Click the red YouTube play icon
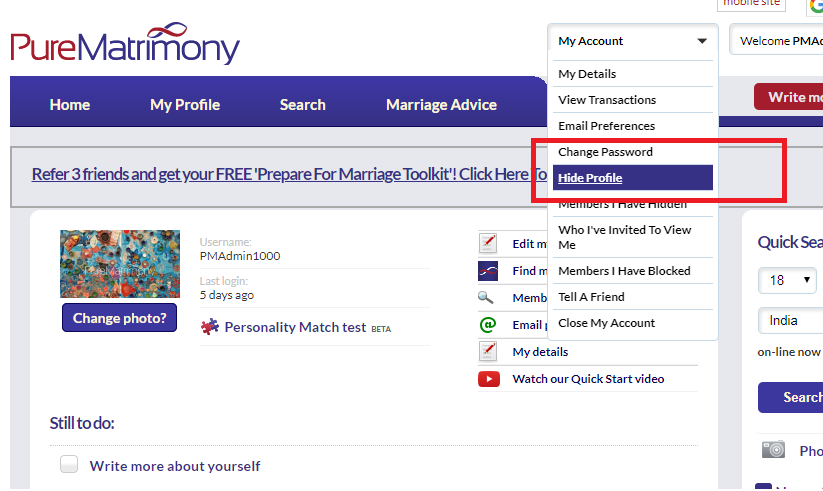Viewport: 823px width, 491px height. 489,379
